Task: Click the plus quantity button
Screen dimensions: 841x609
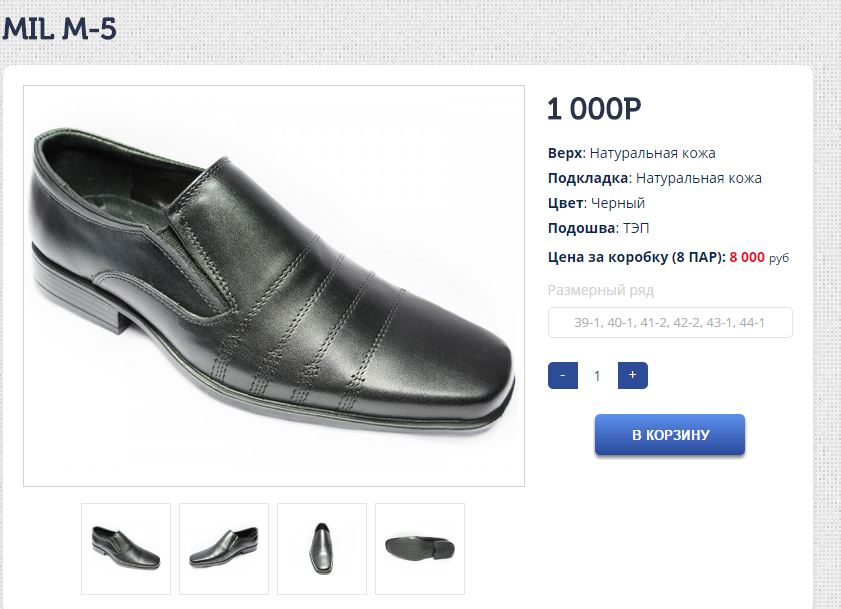Action: [633, 376]
